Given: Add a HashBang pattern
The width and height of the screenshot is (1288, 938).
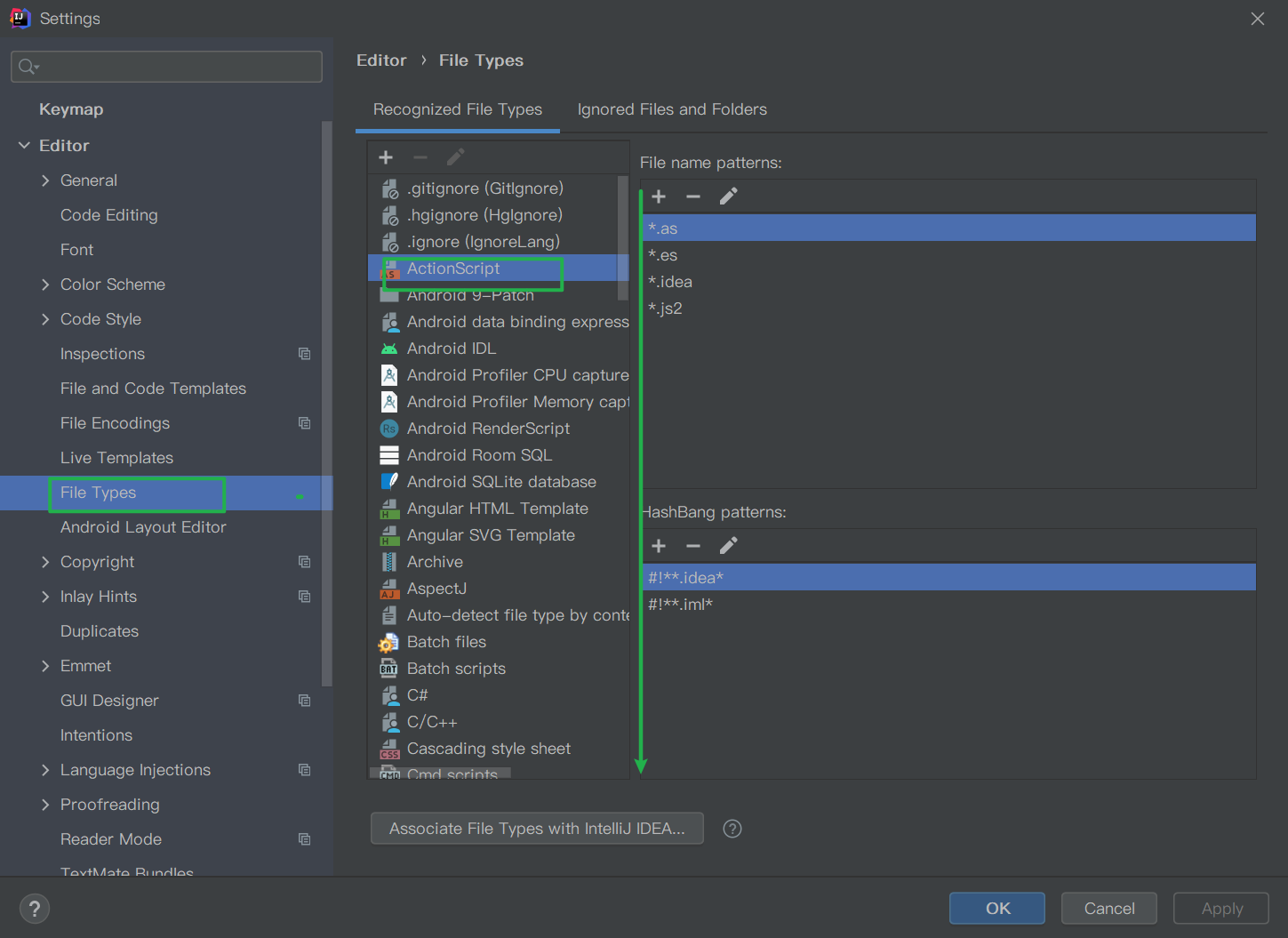Looking at the screenshot, I should point(659,546).
